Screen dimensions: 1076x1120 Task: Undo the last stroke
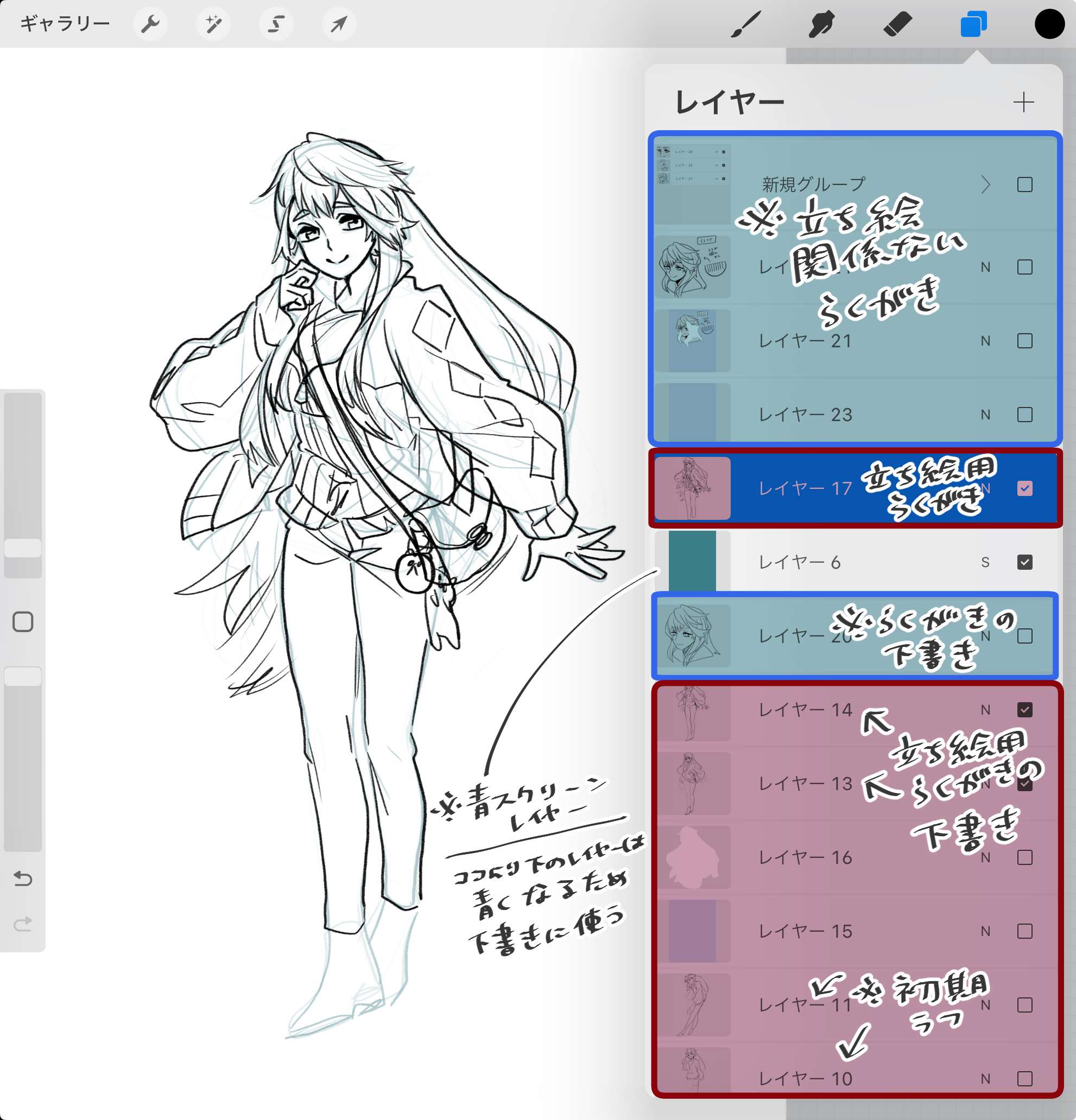[23, 879]
